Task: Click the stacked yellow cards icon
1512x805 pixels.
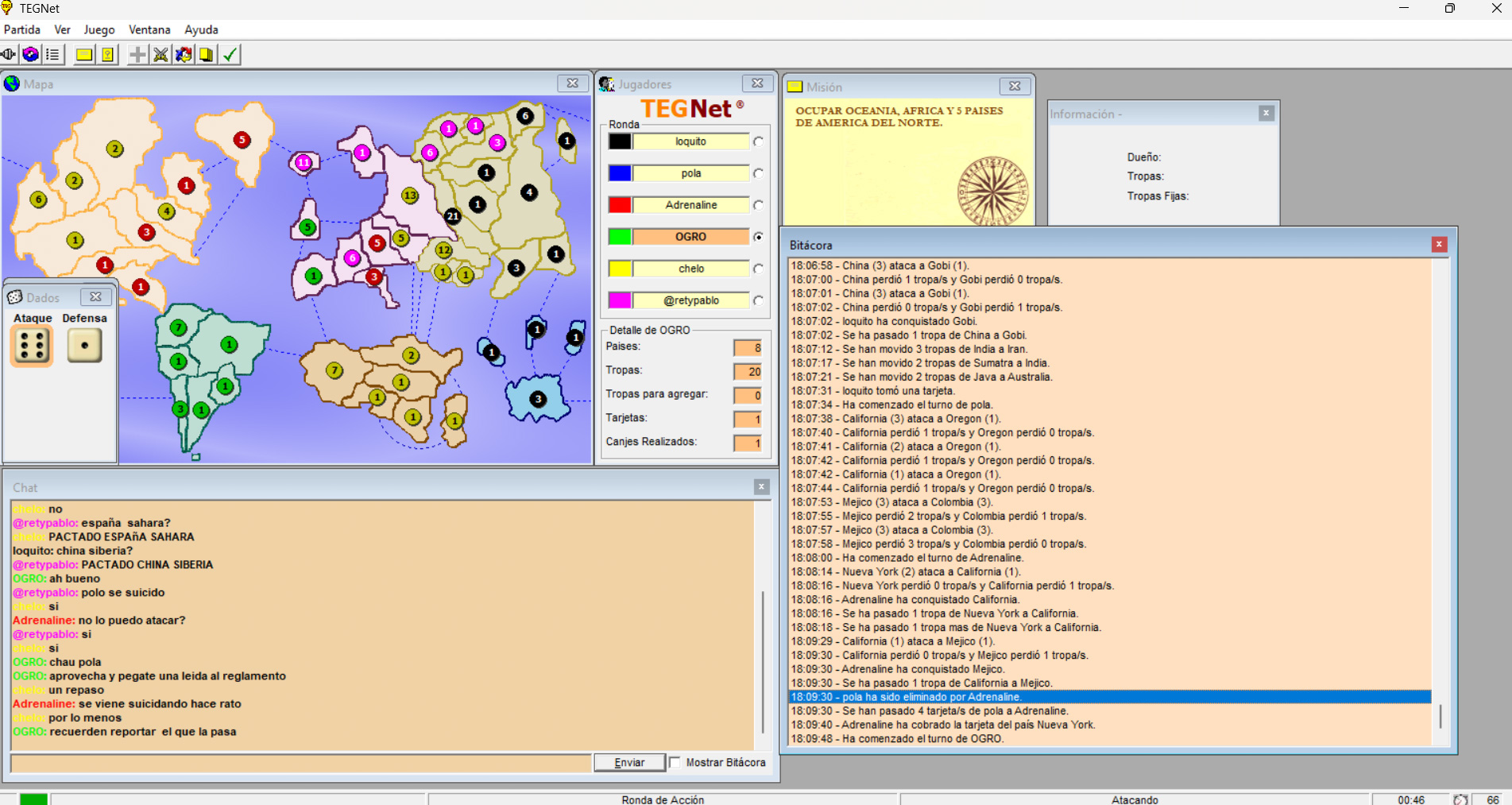Action: pyautogui.click(x=207, y=55)
